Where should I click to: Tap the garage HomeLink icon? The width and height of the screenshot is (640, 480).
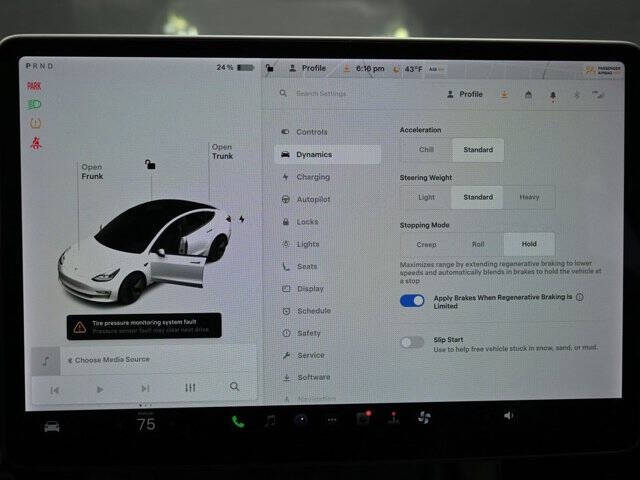528,95
